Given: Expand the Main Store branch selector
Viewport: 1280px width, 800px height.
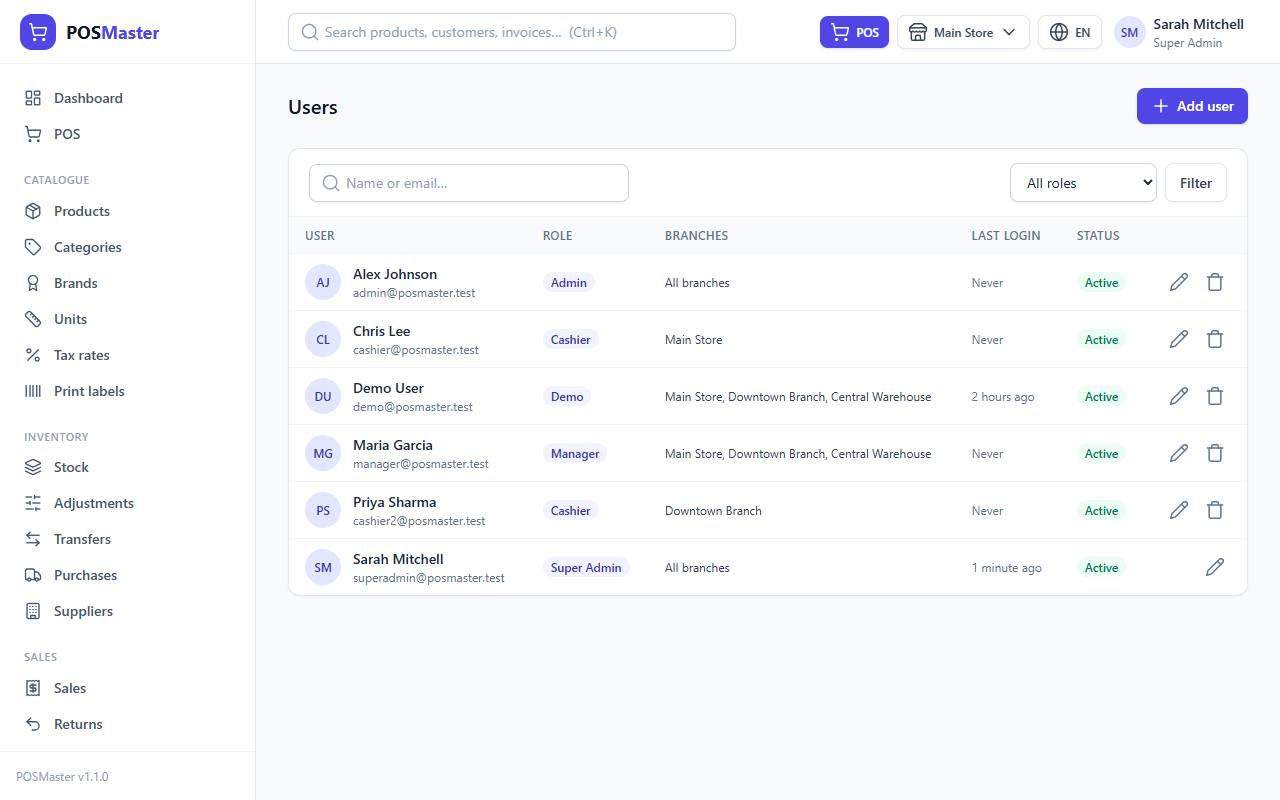Looking at the screenshot, I should (963, 32).
